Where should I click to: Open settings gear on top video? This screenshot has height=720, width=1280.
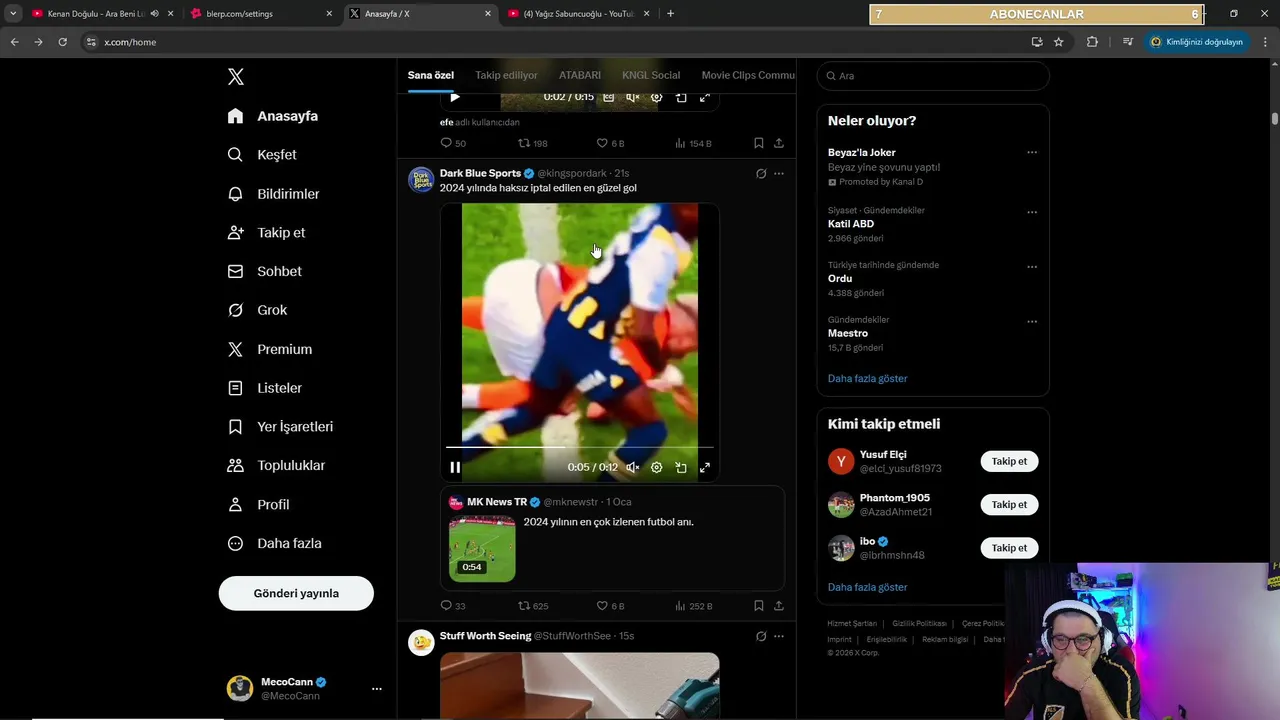pyautogui.click(x=657, y=97)
